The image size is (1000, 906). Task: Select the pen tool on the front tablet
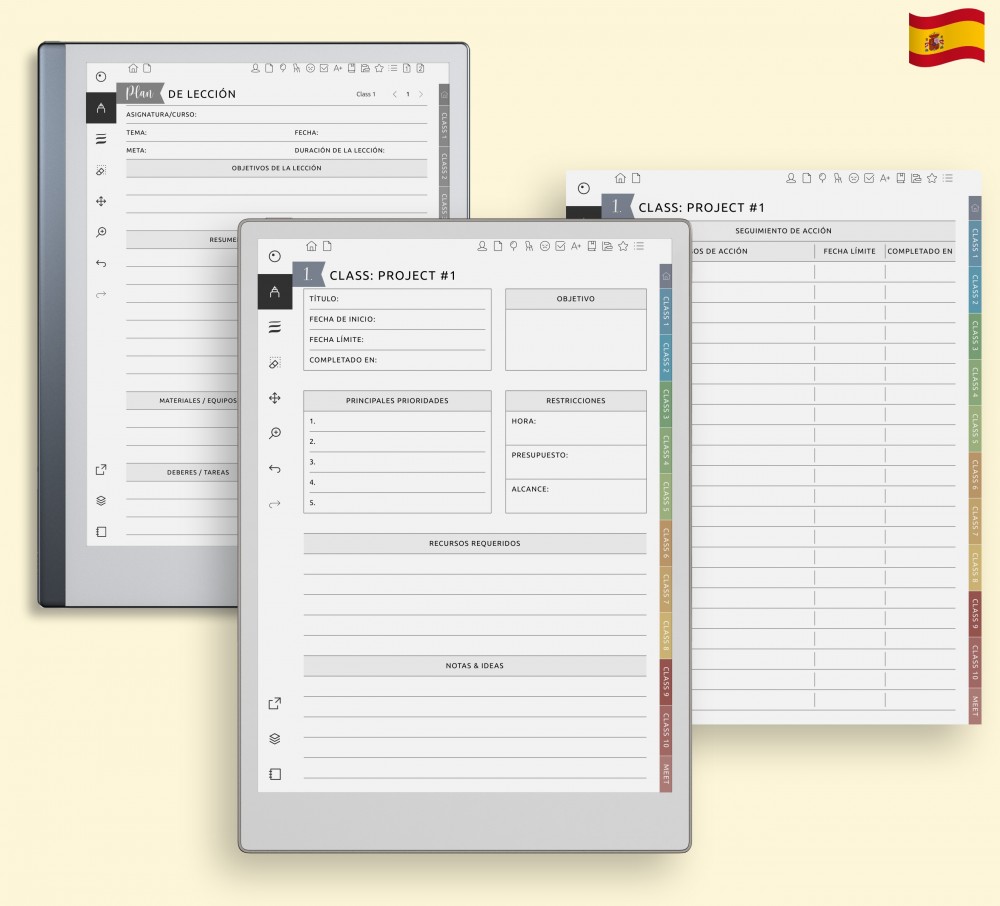pyautogui.click(x=275, y=291)
